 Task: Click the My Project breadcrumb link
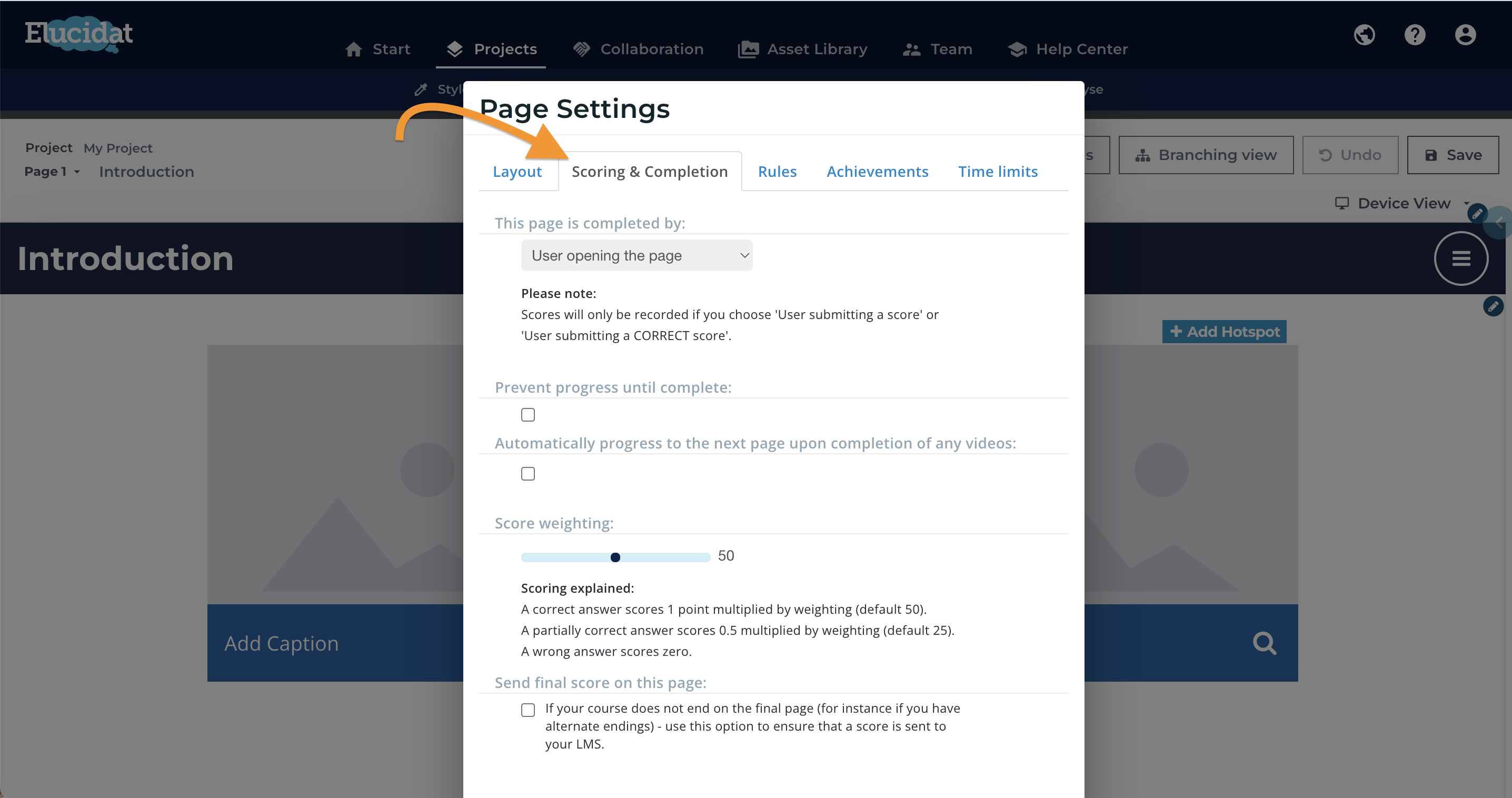pos(118,148)
